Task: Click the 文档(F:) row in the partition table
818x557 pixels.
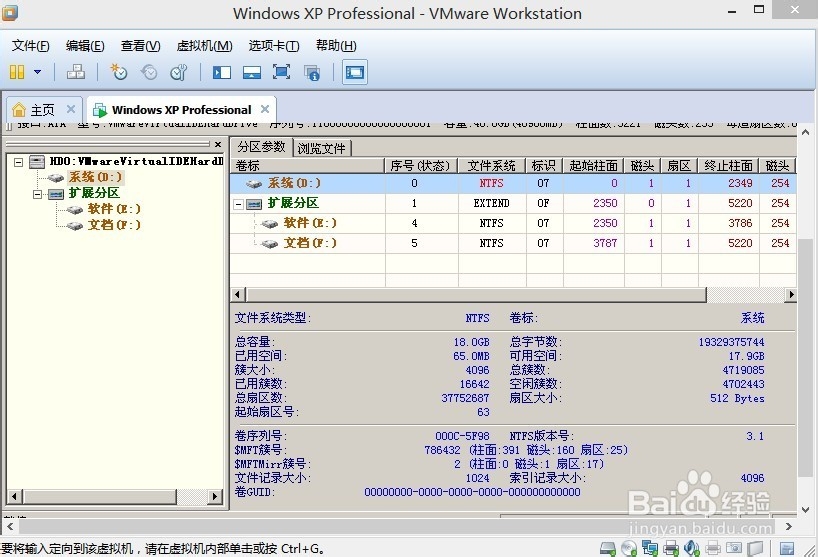Action: (x=513, y=243)
